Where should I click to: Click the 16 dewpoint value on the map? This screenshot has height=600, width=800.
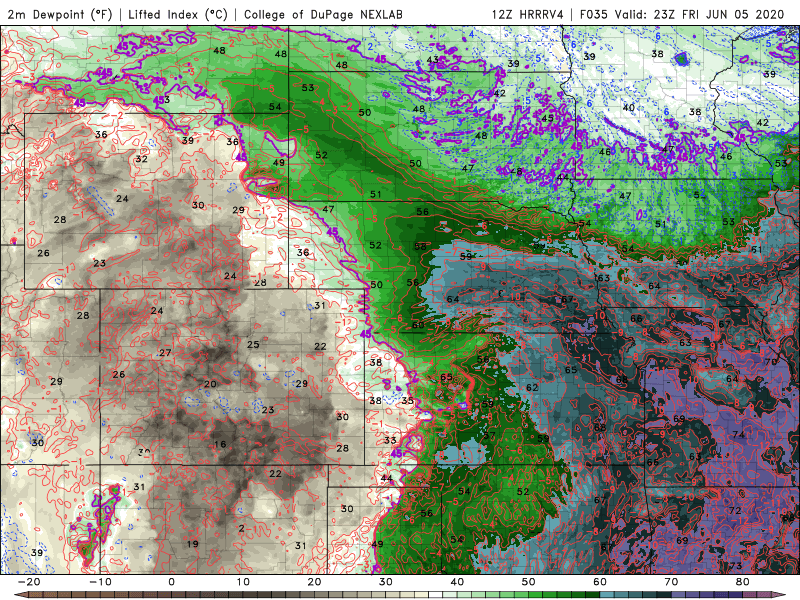[220, 444]
